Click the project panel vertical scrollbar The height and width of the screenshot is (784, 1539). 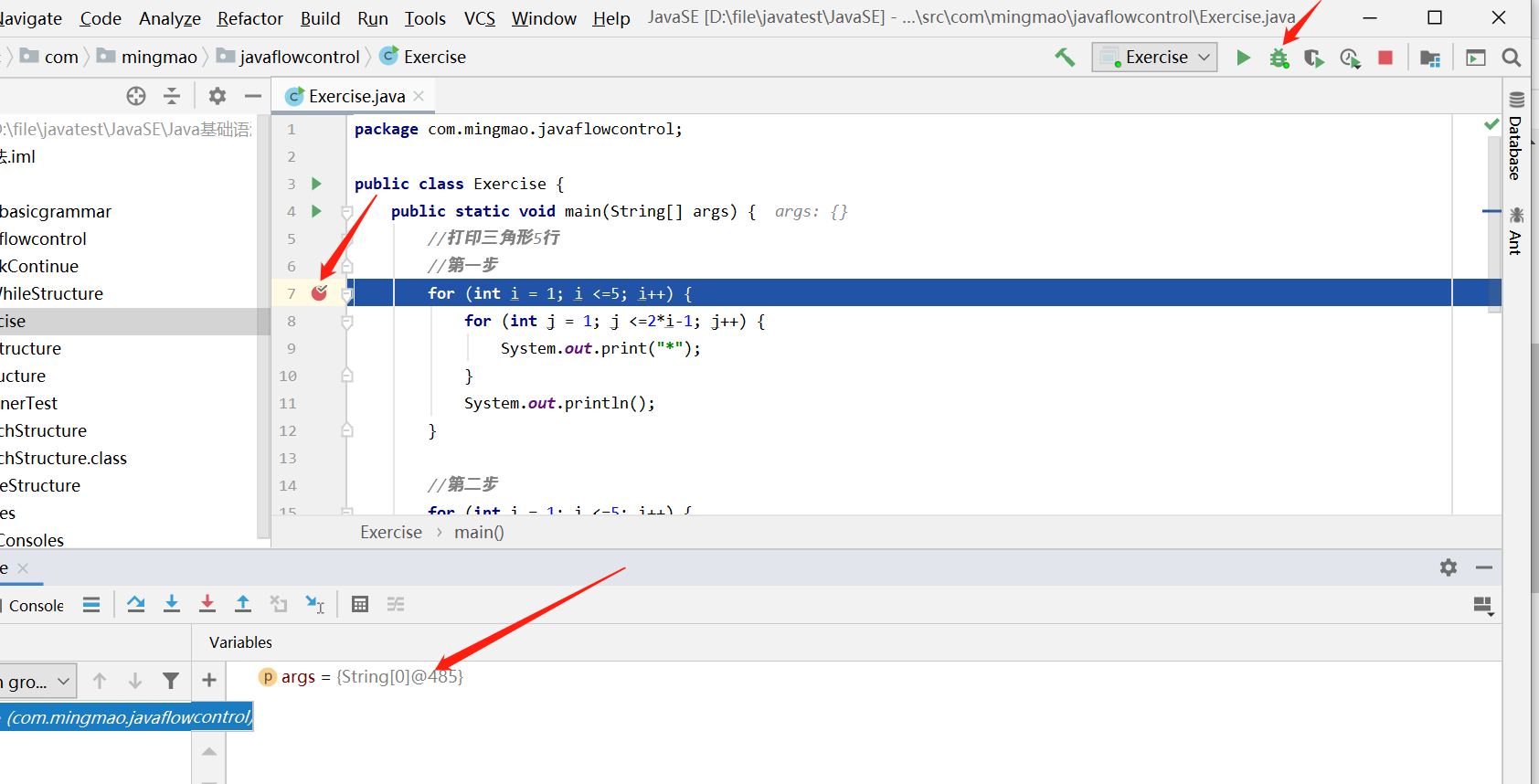click(263, 327)
